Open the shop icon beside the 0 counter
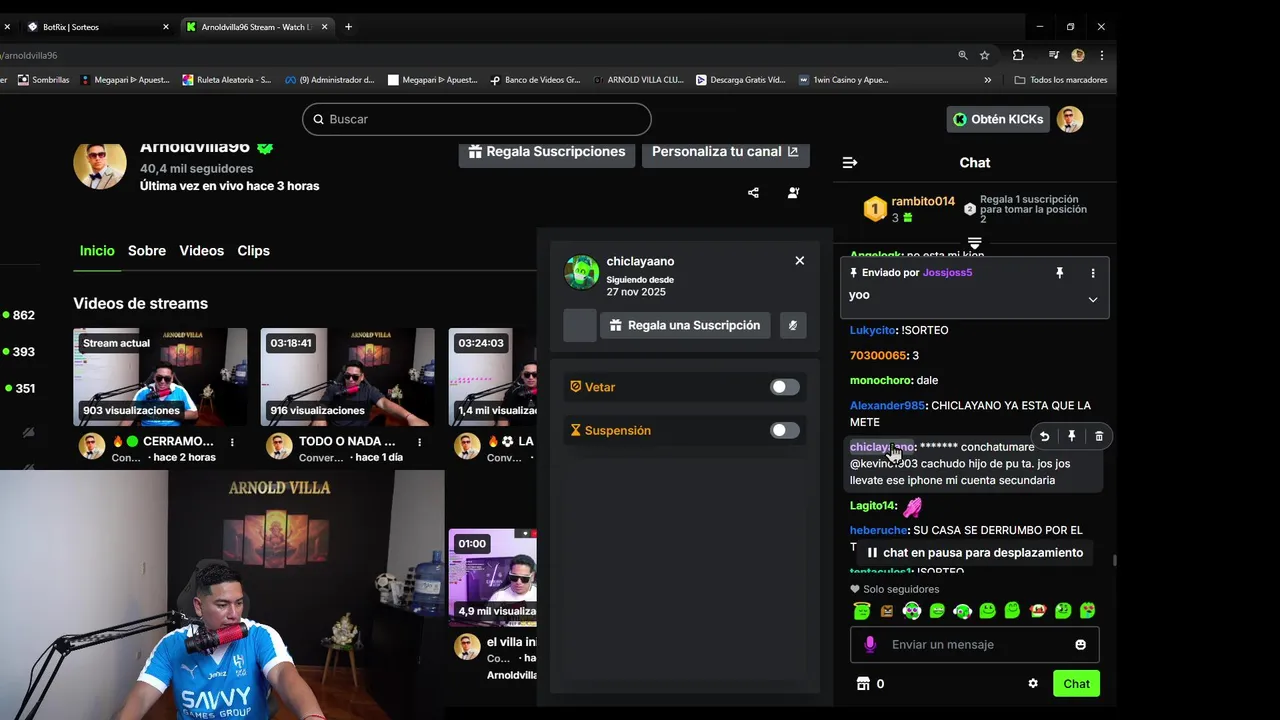This screenshot has height=720, width=1280. [863, 684]
